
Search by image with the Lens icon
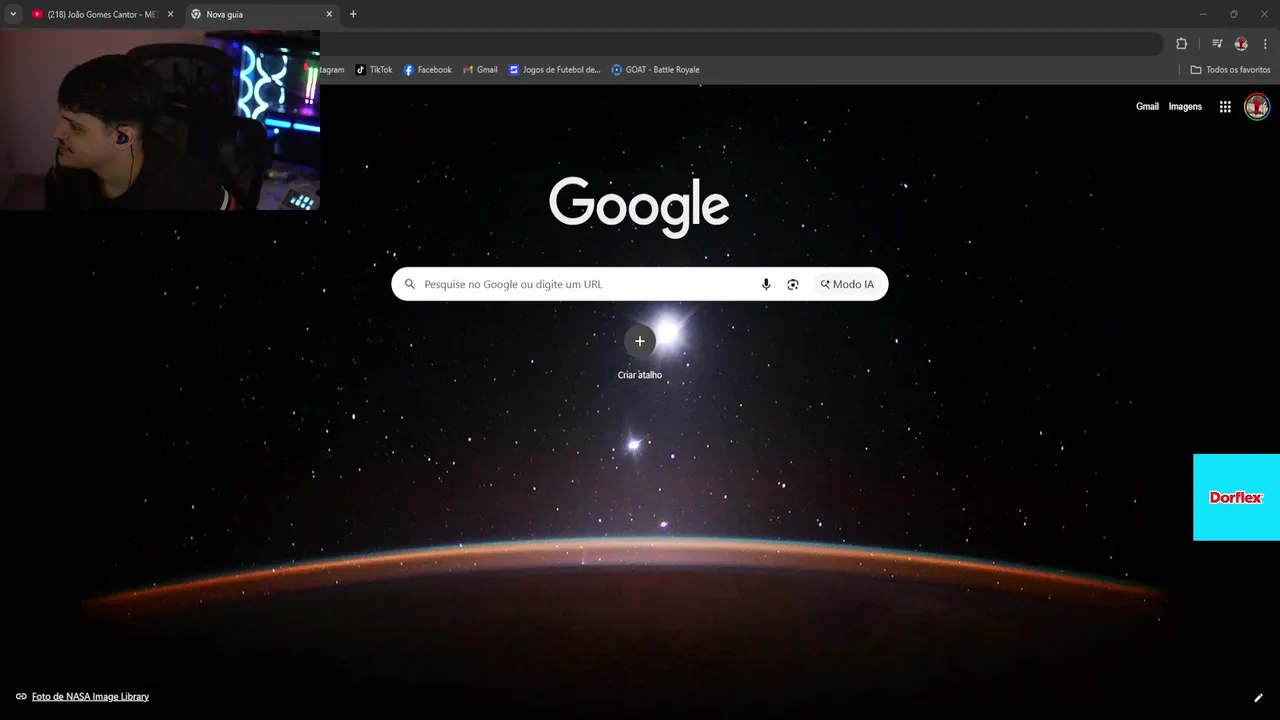pyautogui.click(x=793, y=284)
